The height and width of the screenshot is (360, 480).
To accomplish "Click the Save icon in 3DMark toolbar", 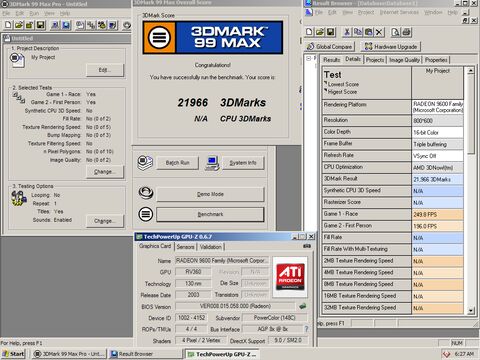I will (40, 25).
